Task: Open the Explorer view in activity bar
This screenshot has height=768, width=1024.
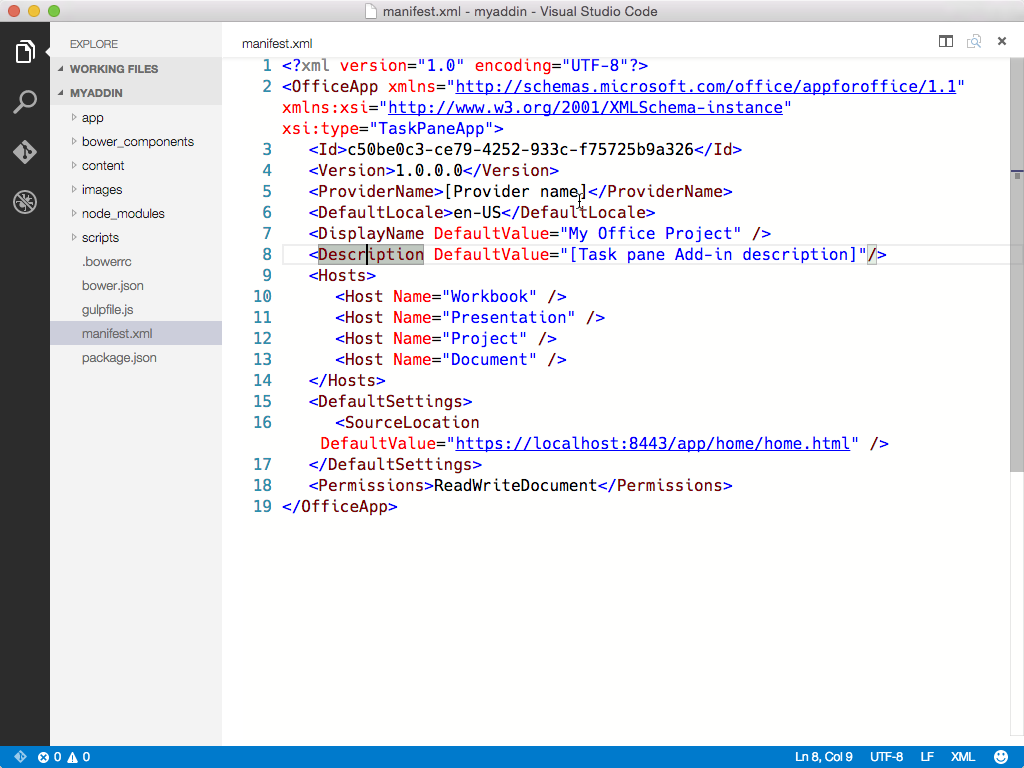Action: (x=25, y=52)
